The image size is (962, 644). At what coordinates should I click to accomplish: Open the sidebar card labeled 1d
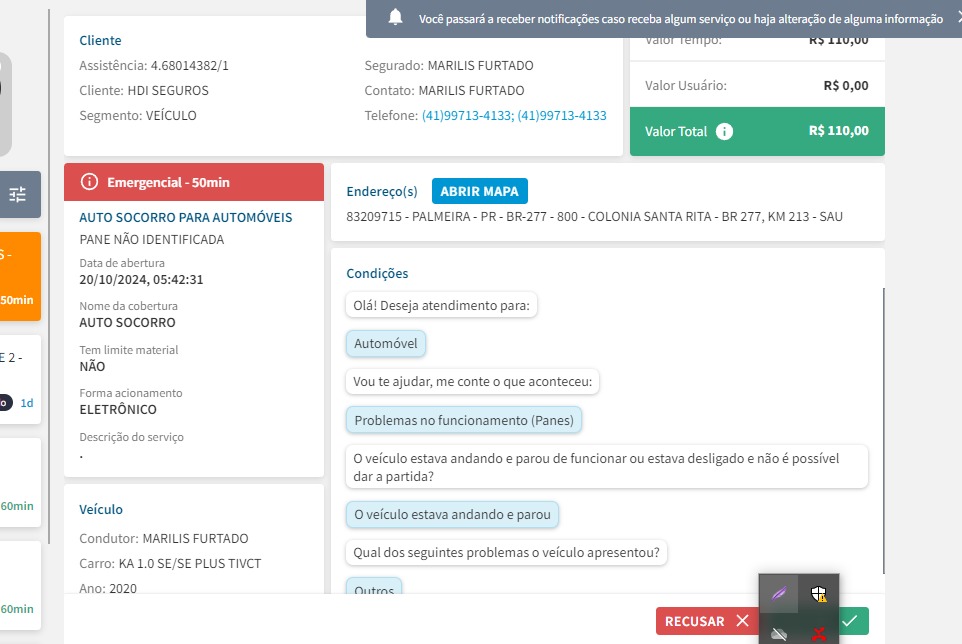click(x=20, y=380)
